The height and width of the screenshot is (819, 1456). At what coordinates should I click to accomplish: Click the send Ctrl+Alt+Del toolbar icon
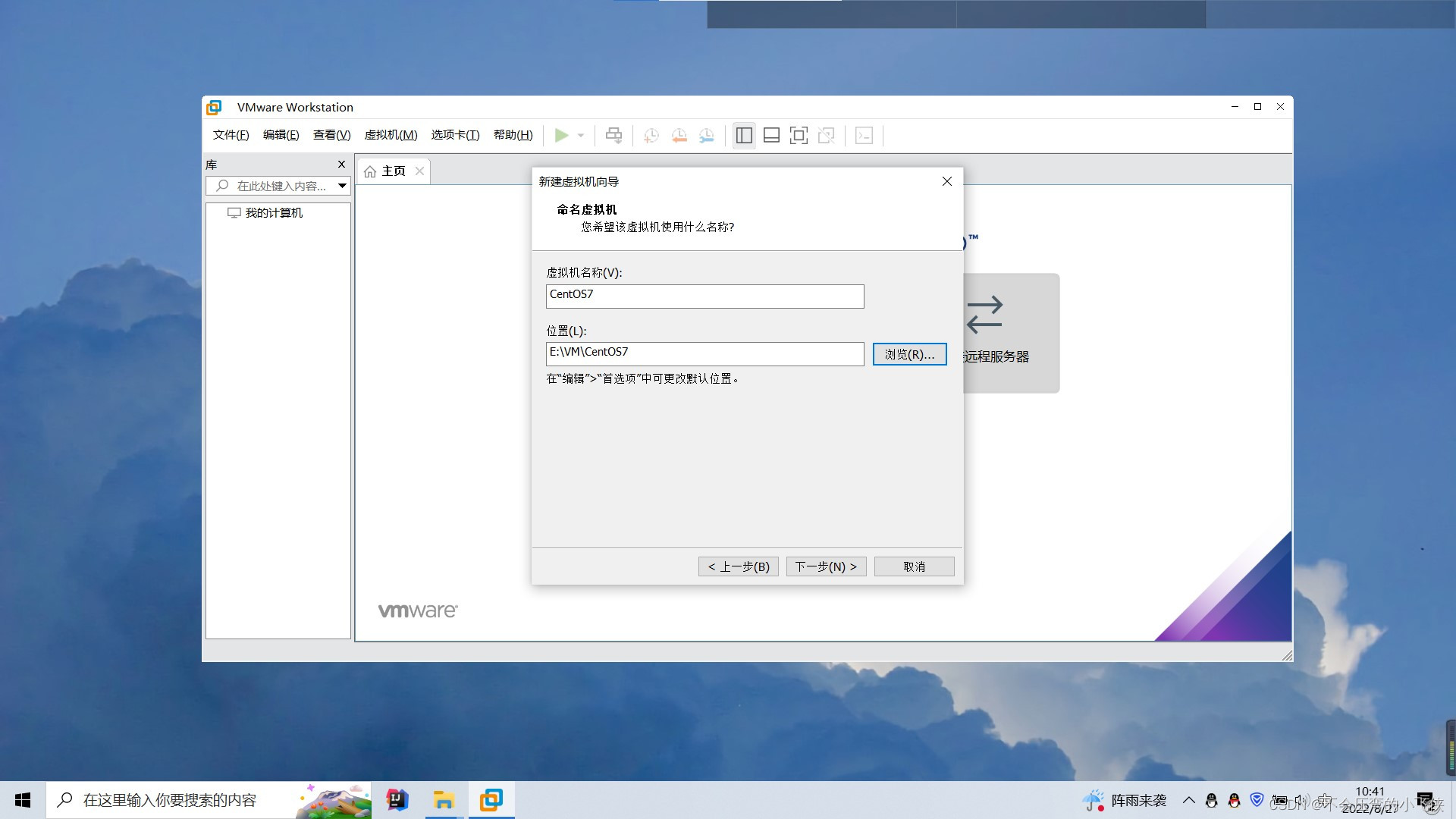614,135
